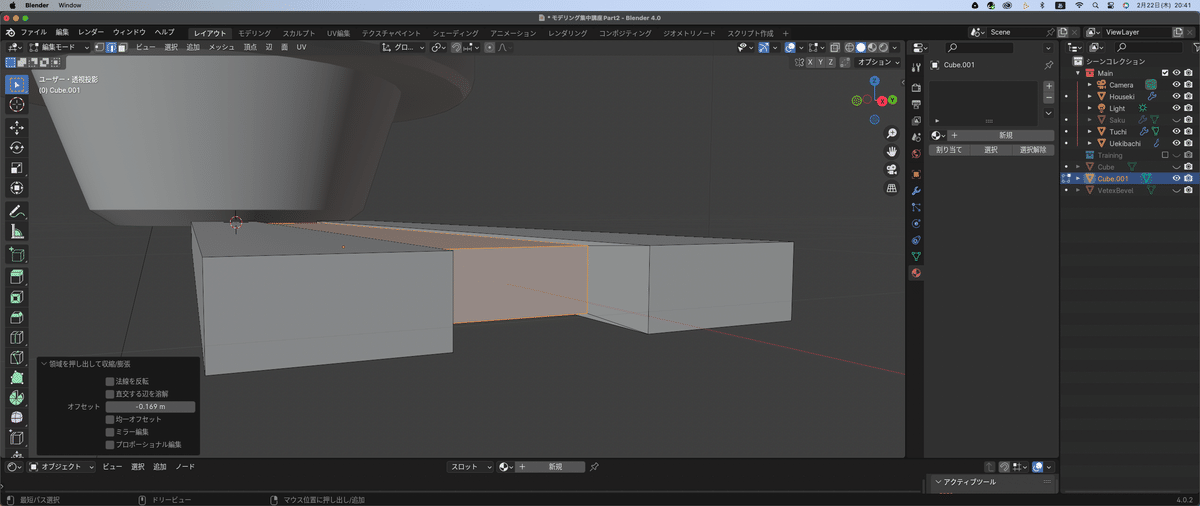
Task: Hide the Houseki object in viewport
Action: click(1176, 96)
